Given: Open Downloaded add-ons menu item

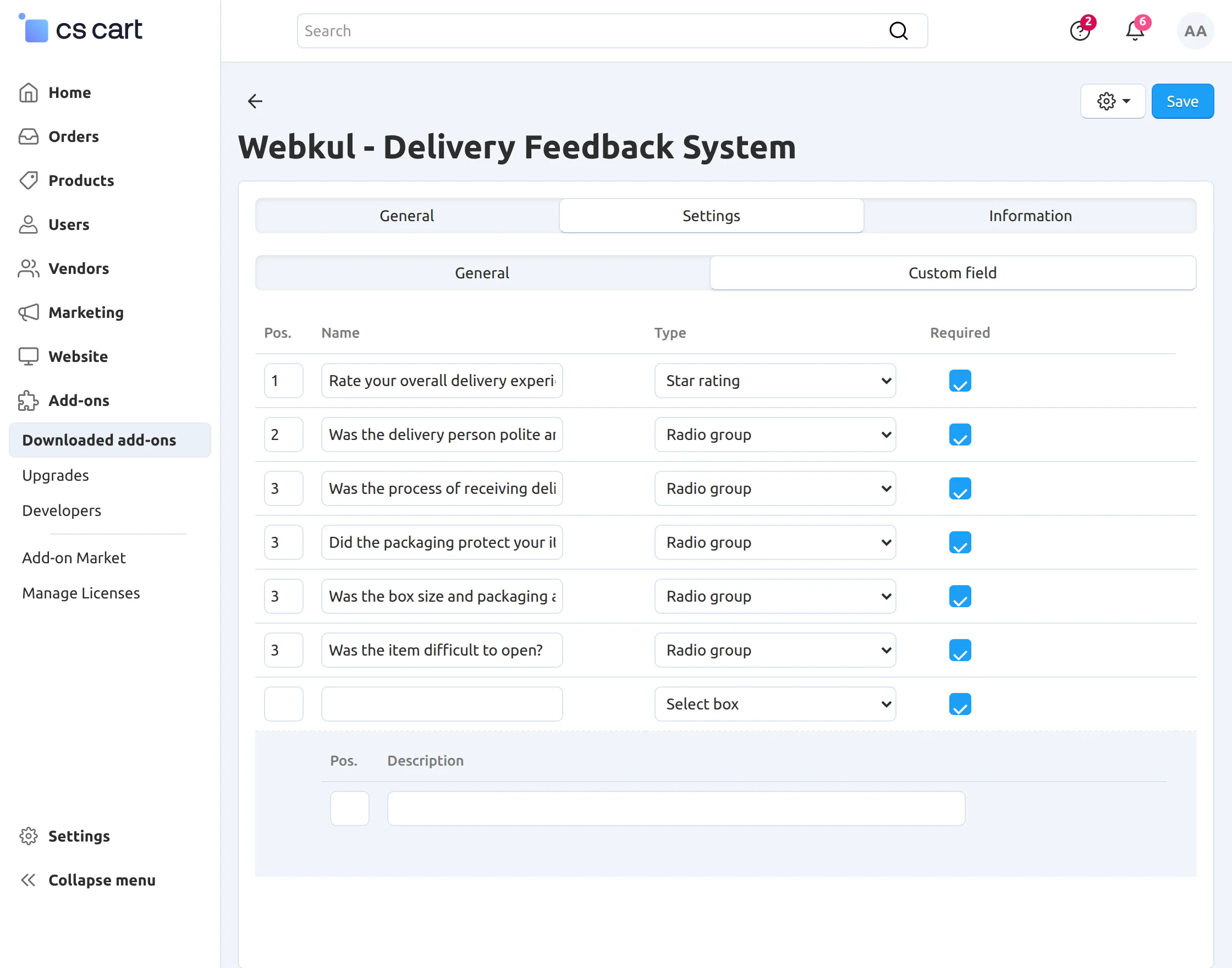Looking at the screenshot, I should pyautogui.click(x=110, y=440).
